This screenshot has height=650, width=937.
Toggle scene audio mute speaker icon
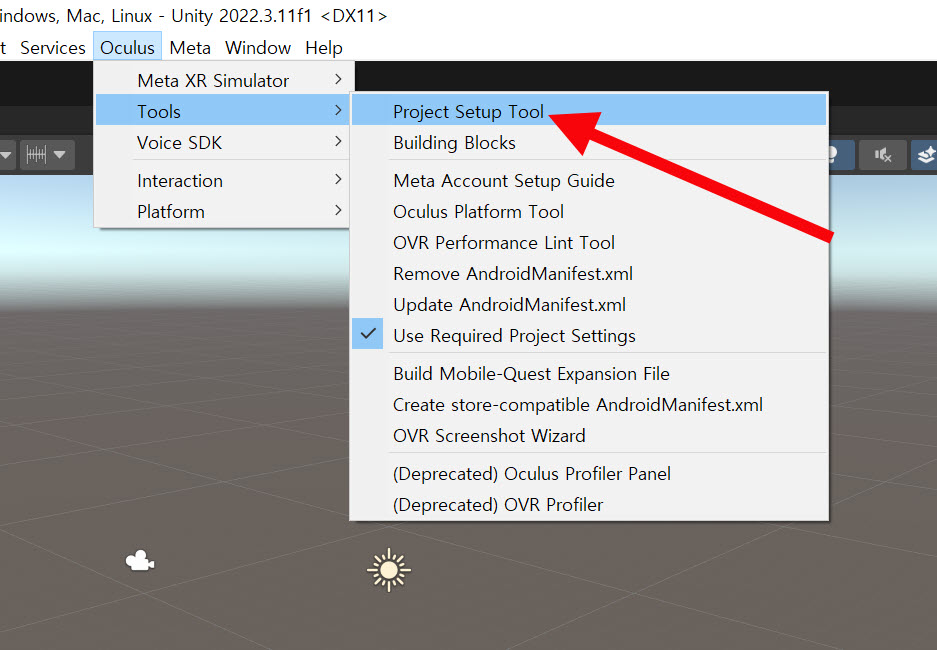pyautogui.click(x=883, y=155)
